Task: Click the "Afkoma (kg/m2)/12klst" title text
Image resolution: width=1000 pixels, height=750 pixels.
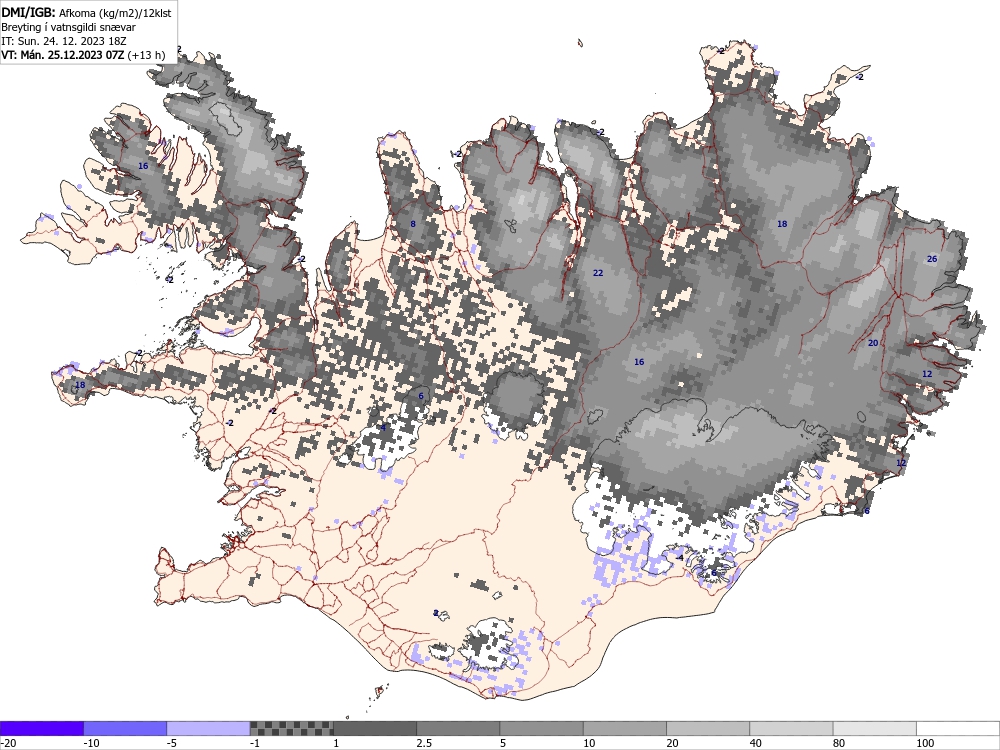Action: pyautogui.click(x=115, y=13)
